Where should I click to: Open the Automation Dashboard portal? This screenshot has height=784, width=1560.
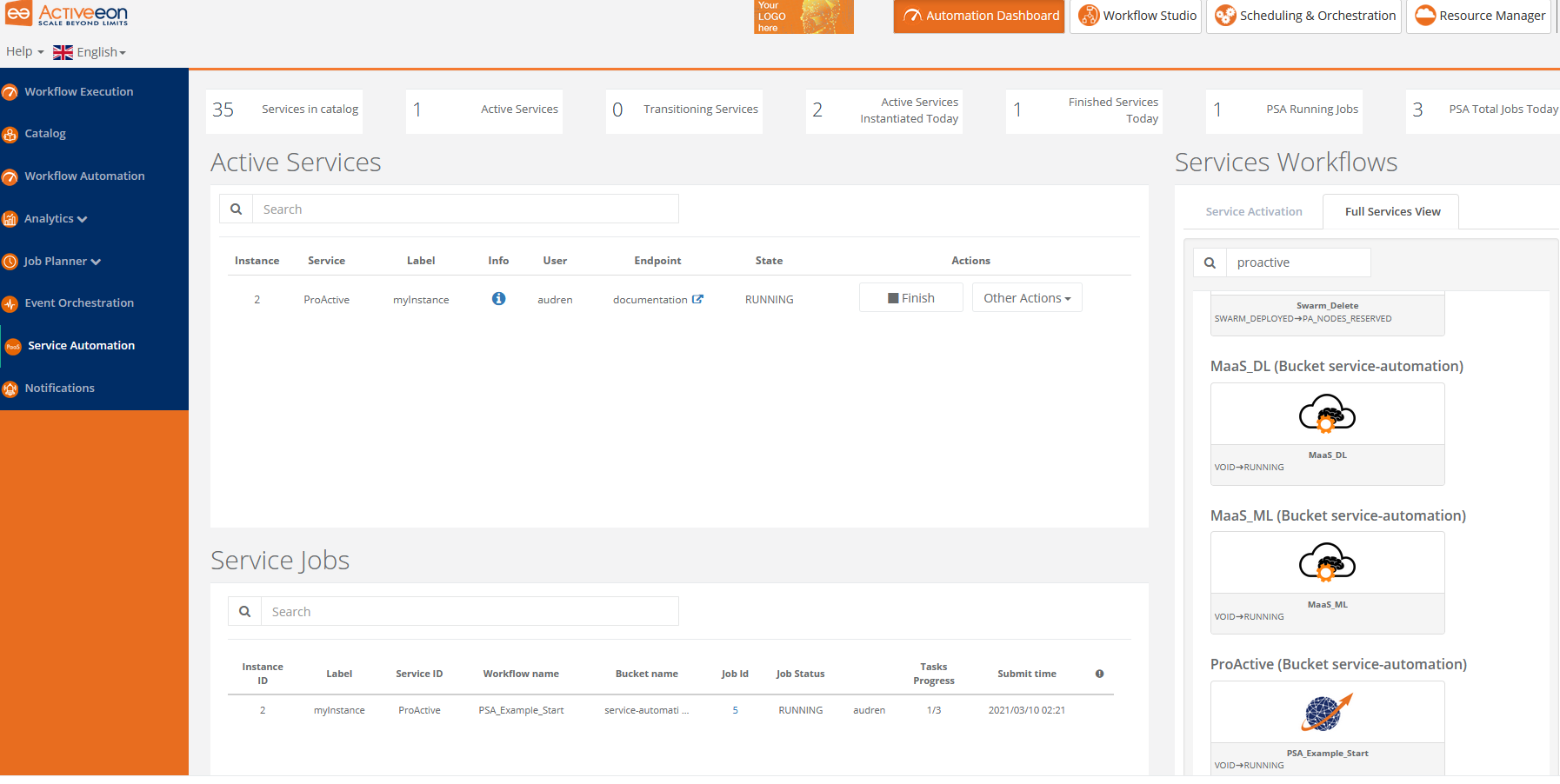click(x=979, y=16)
